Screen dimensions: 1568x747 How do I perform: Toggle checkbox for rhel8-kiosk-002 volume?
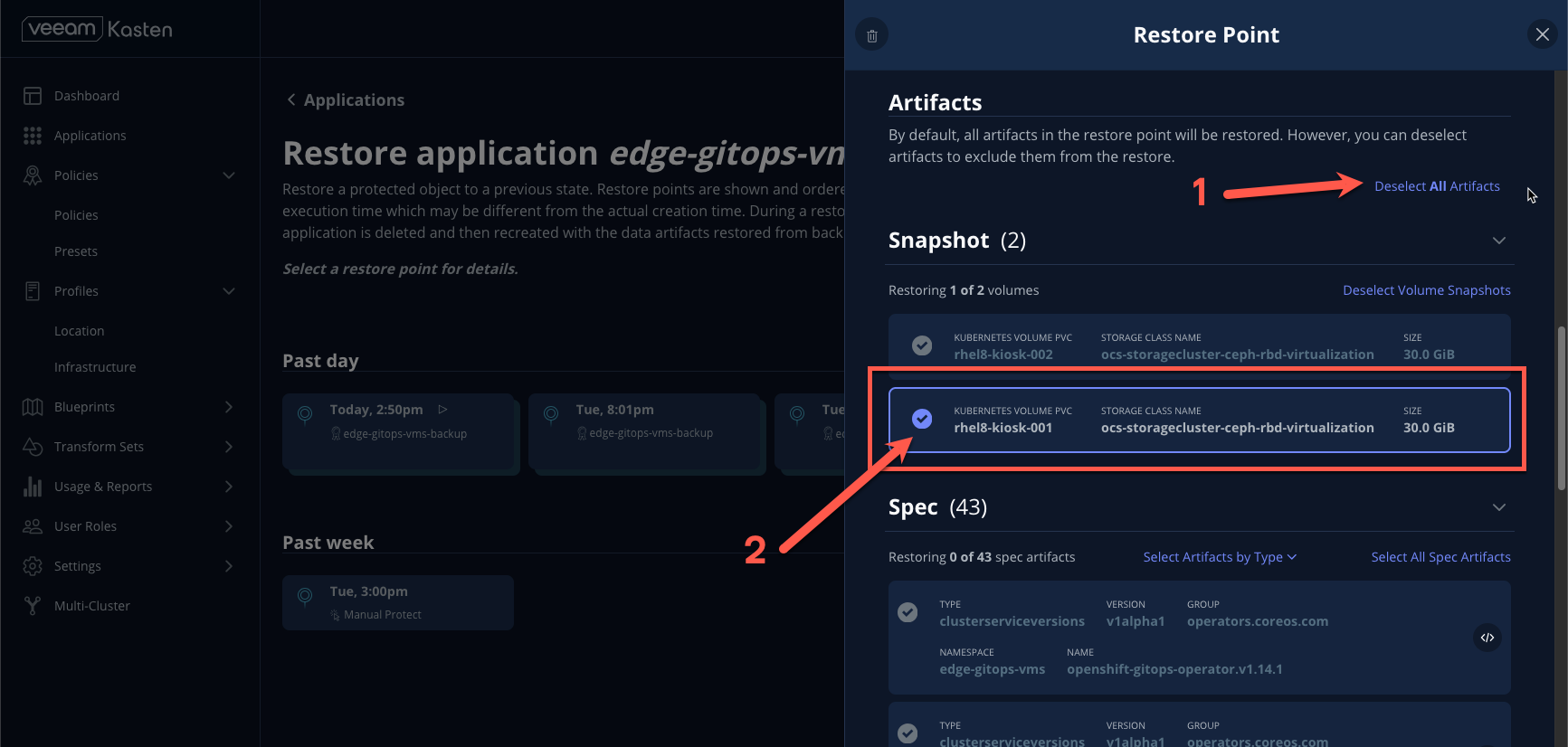[922, 345]
